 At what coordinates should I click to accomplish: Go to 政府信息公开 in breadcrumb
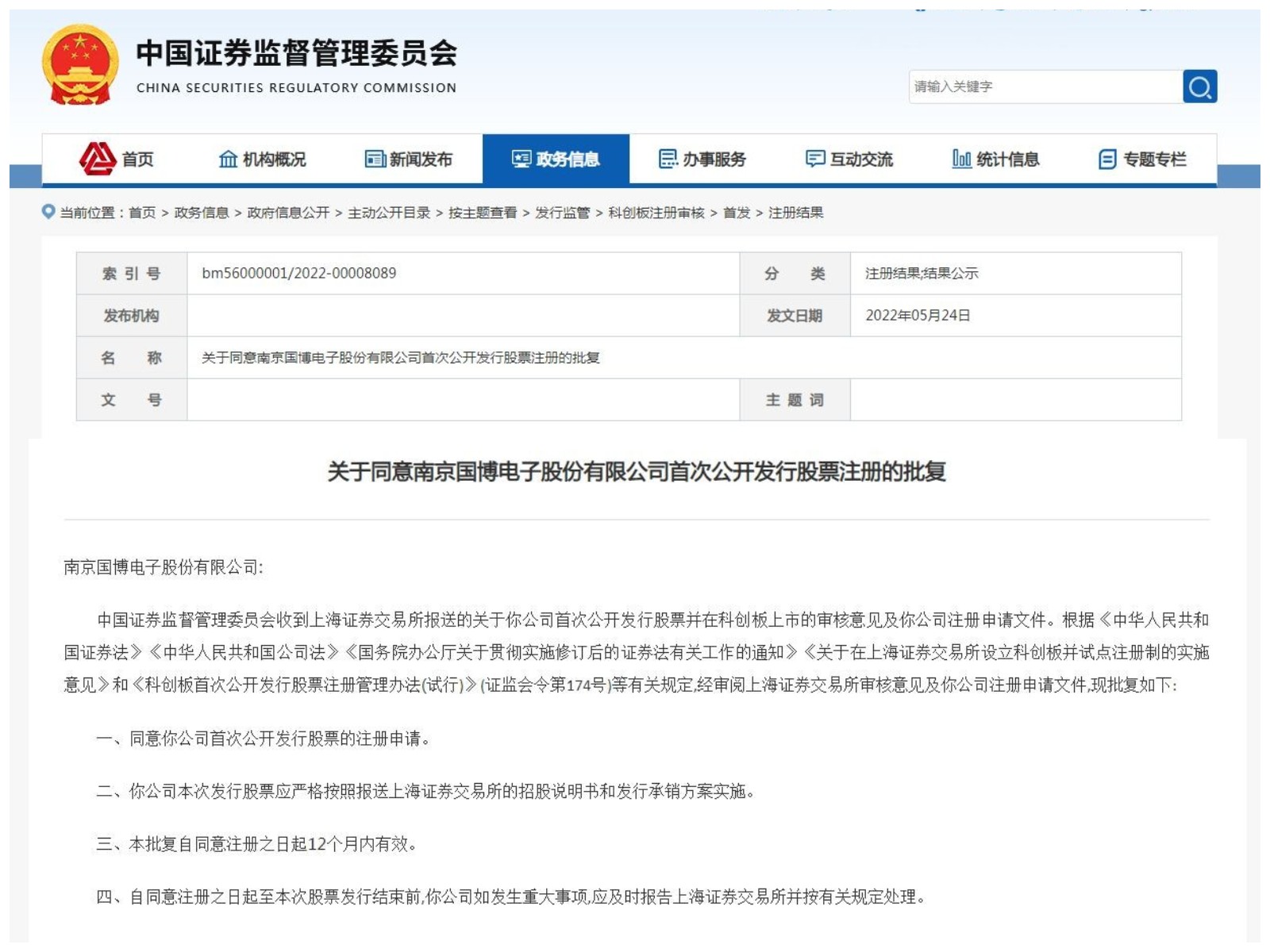(288, 213)
